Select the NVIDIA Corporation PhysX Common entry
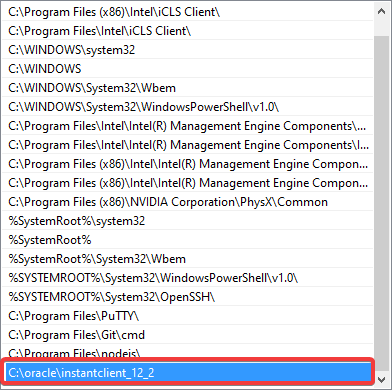The height and width of the screenshot is (390, 392). click(x=187, y=202)
